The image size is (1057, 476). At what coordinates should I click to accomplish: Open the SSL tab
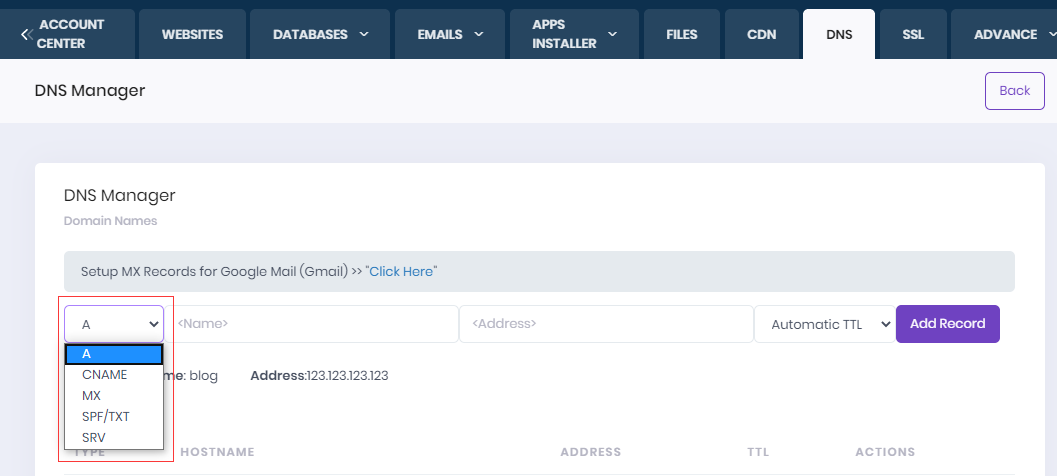tap(913, 34)
